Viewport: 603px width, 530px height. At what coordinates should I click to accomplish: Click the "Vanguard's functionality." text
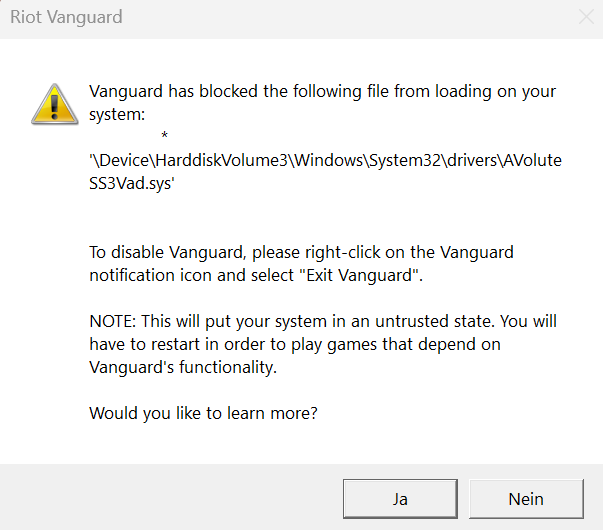point(182,367)
